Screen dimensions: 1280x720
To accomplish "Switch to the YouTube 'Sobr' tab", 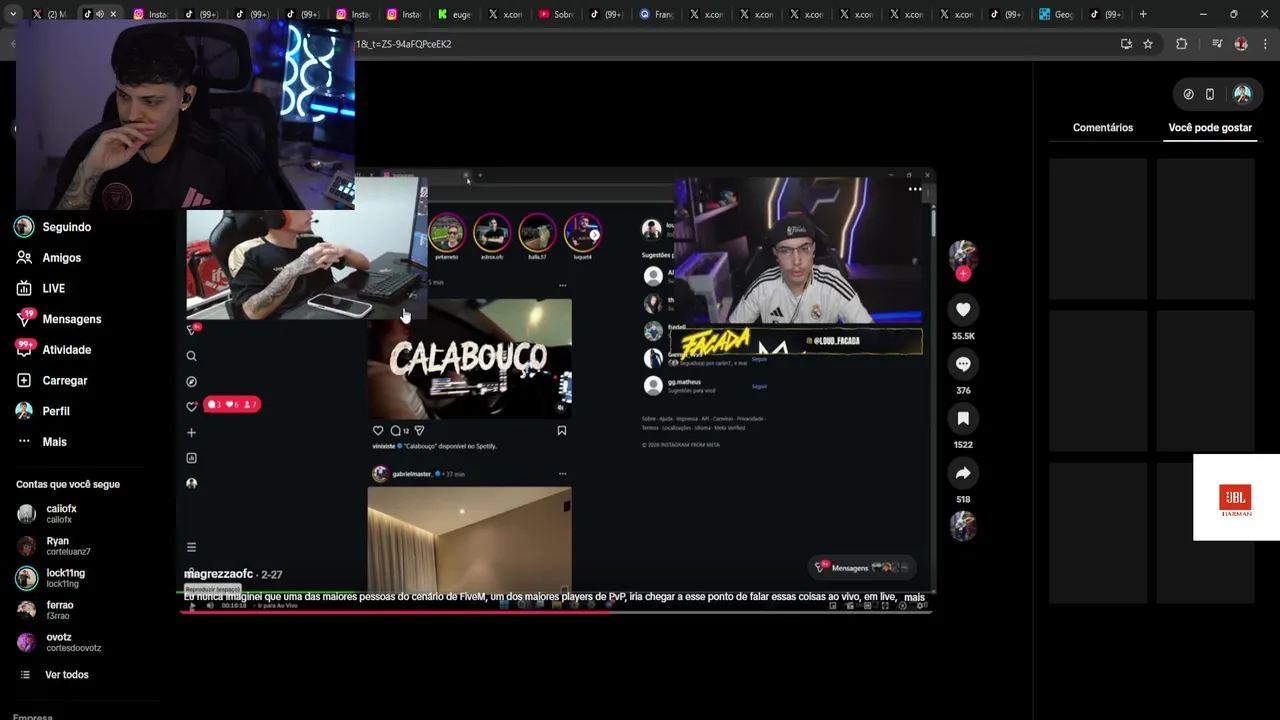I will 556,14.
